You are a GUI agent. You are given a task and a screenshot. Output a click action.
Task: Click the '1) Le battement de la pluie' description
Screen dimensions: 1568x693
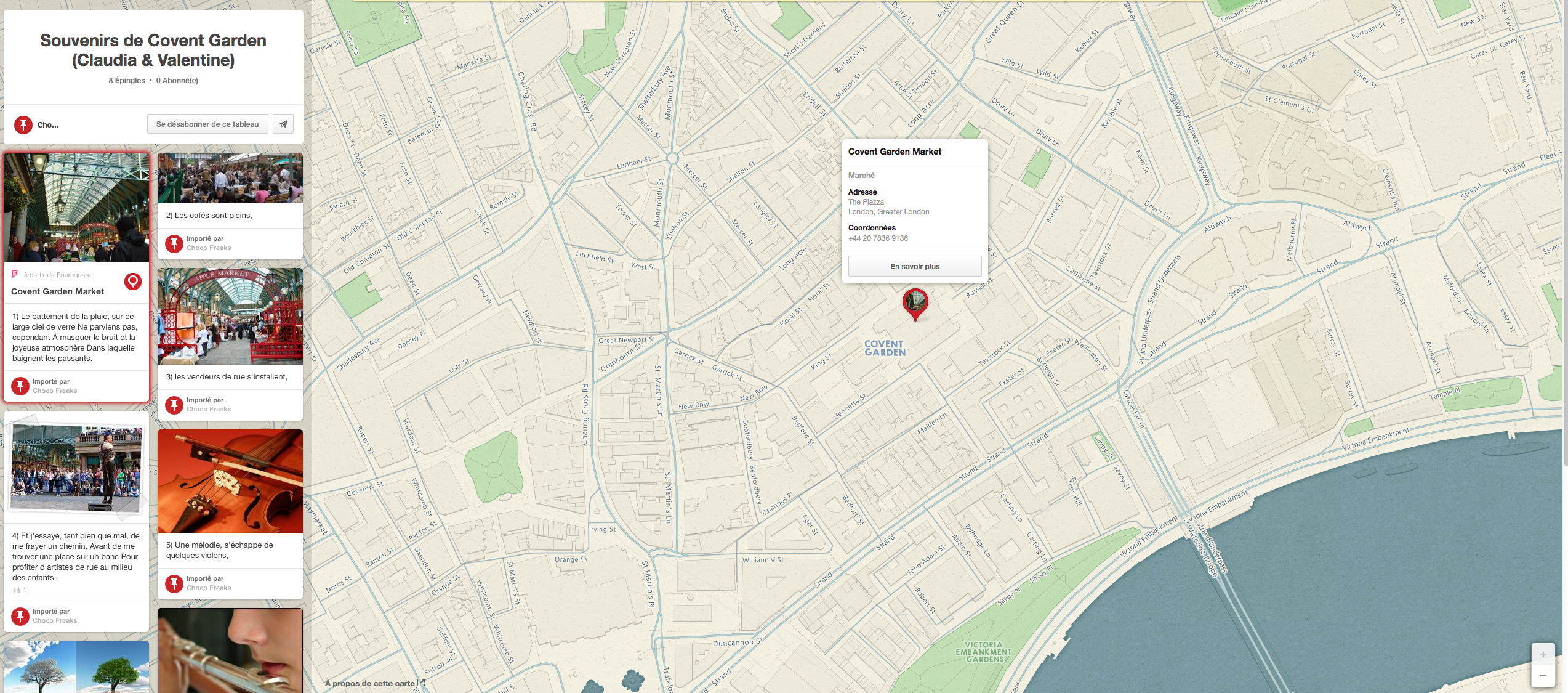point(75,337)
